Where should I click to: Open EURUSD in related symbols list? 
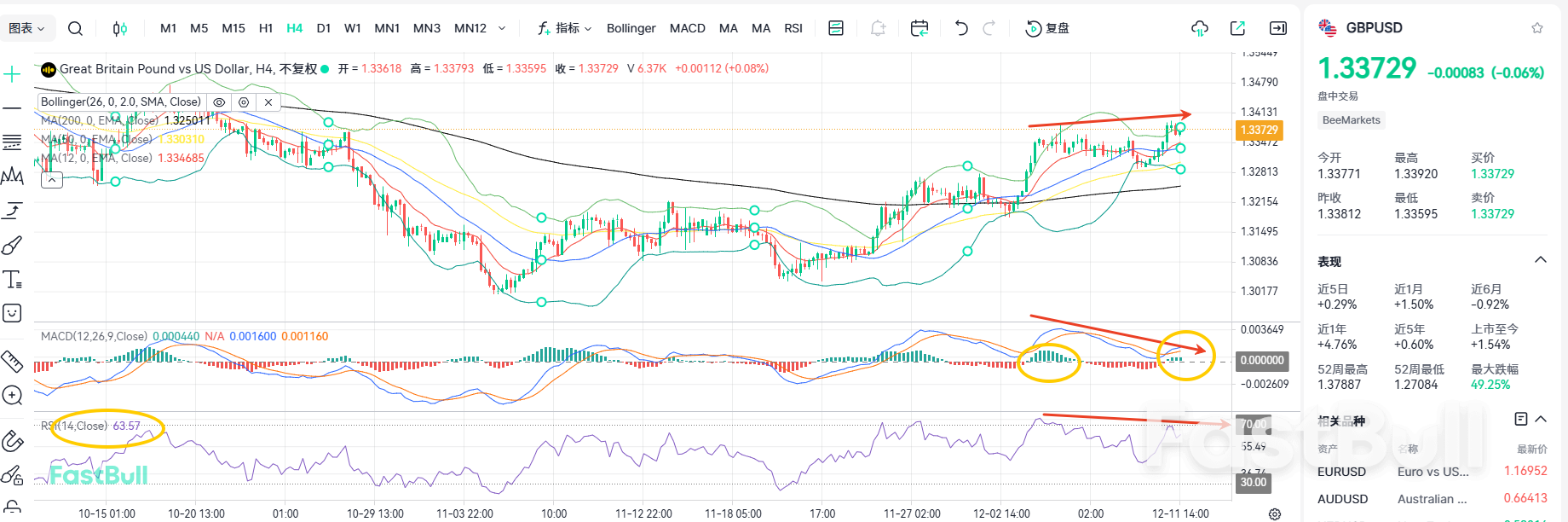[1341, 472]
